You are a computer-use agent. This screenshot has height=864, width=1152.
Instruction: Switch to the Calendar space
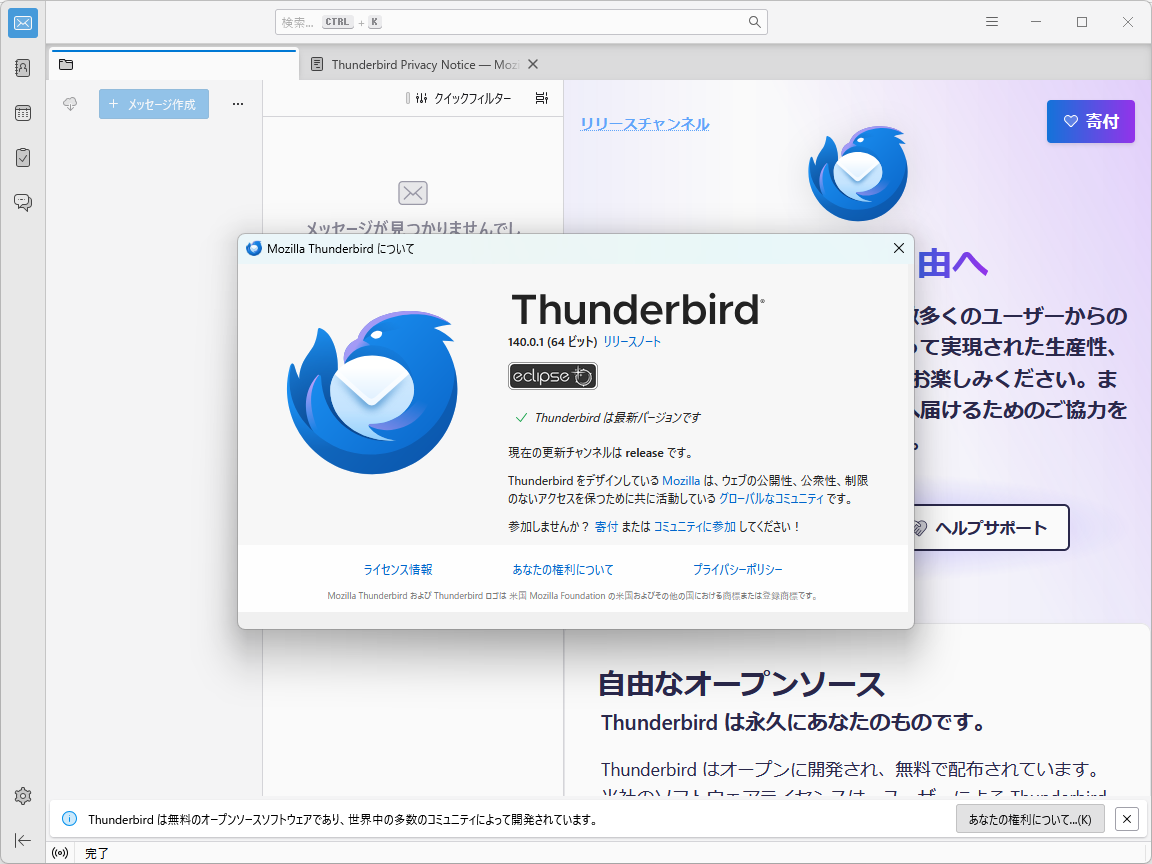point(22,113)
